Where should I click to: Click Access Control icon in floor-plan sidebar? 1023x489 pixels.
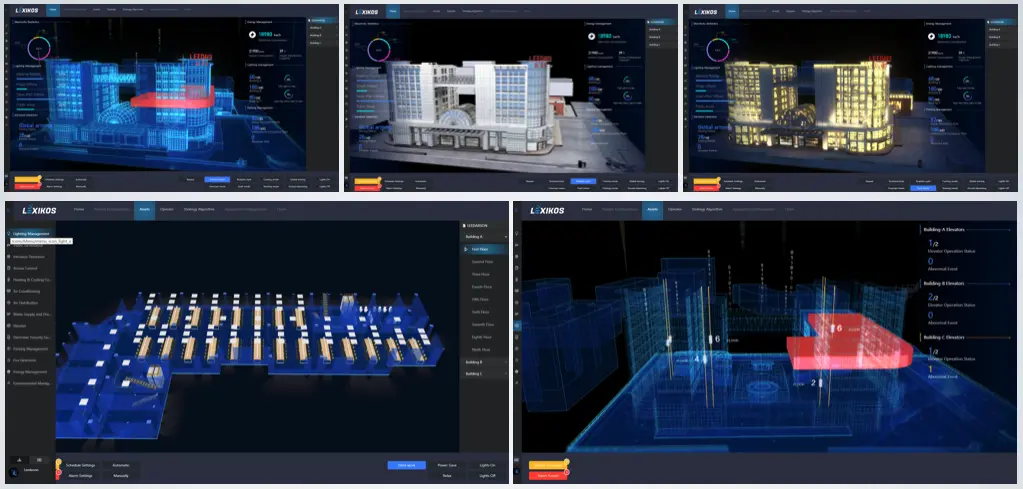pos(8,268)
